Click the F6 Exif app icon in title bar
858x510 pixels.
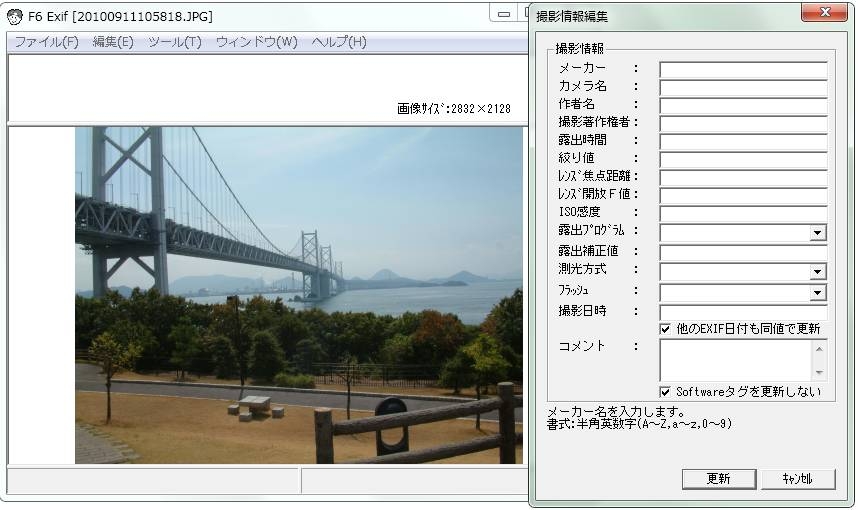15,17
